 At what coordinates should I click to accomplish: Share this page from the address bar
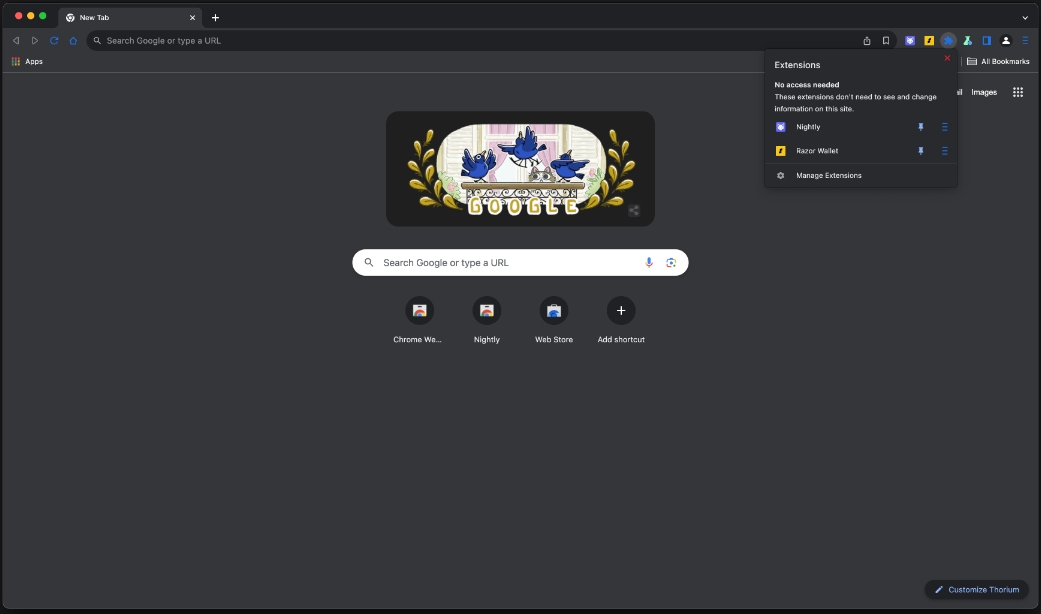tap(866, 40)
